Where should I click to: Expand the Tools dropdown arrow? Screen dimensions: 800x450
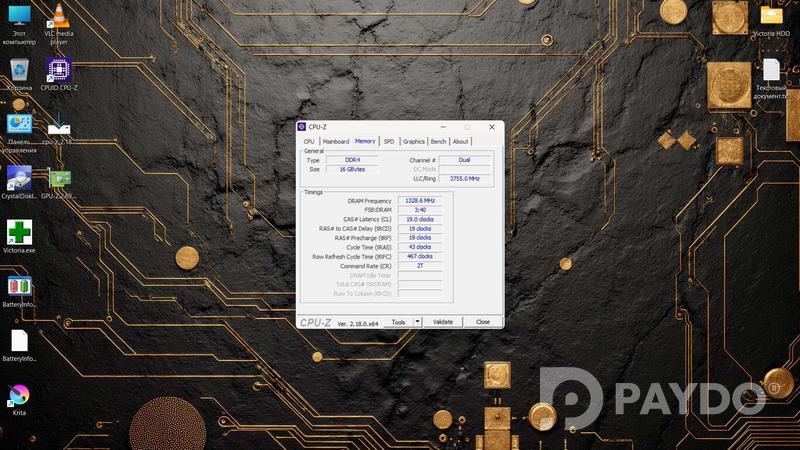pos(417,322)
